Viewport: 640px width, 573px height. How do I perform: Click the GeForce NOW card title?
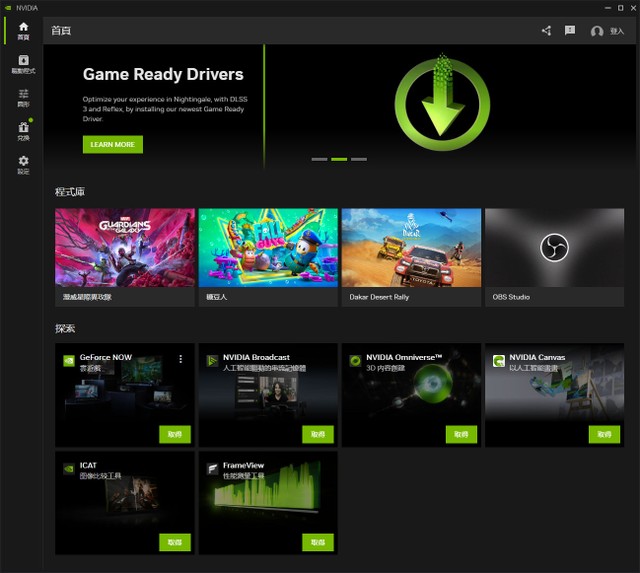[x=106, y=357]
